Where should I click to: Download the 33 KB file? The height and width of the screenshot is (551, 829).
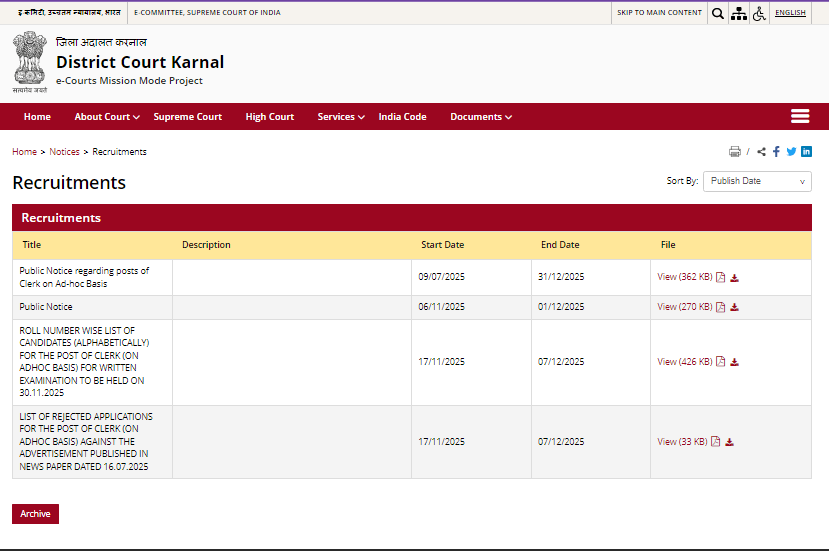(x=729, y=442)
